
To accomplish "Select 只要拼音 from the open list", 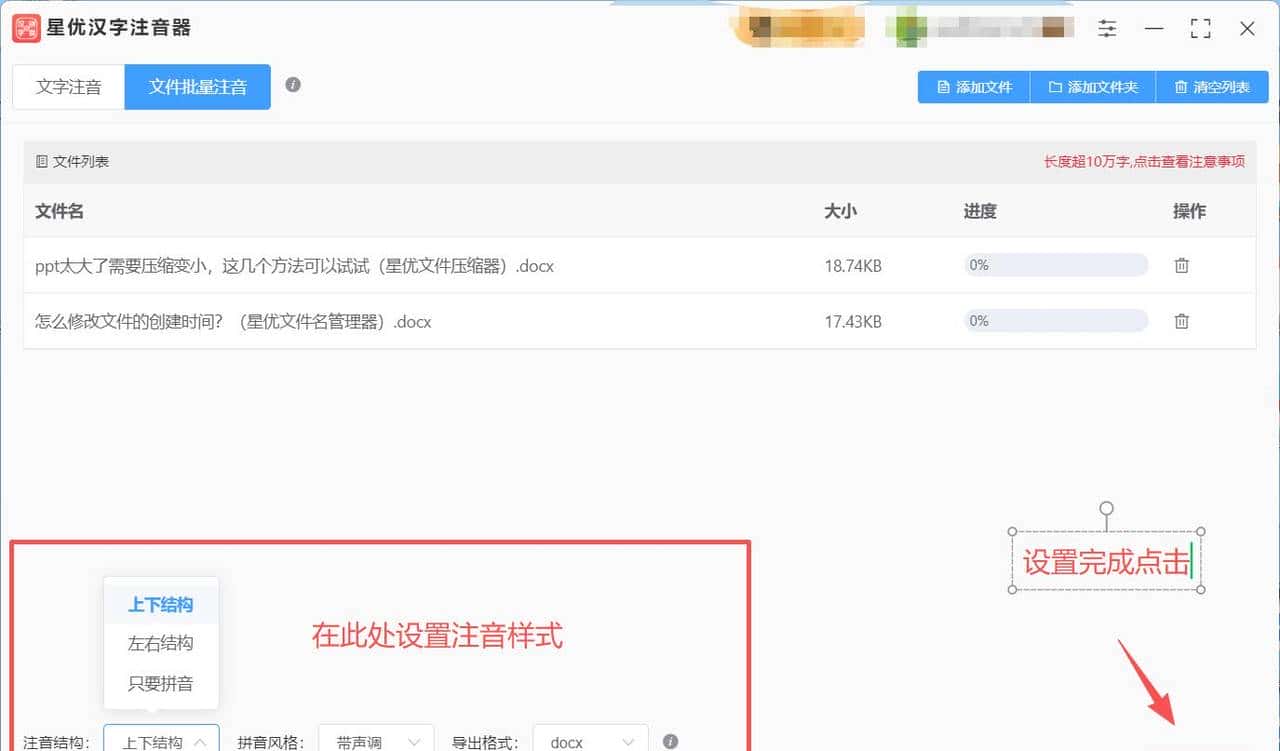I will click(161, 684).
